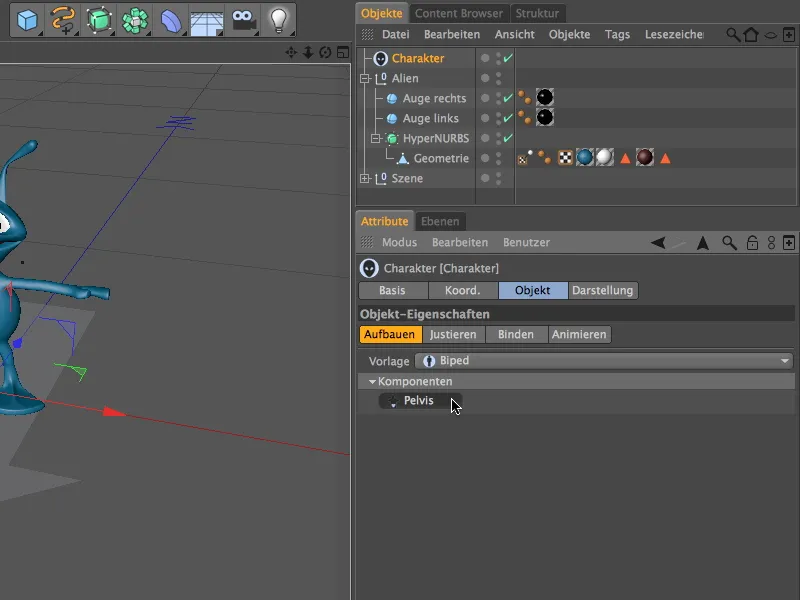Screen dimensions: 800x600
Task: Switch to Content Browser tab
Action: coord(459,13)
